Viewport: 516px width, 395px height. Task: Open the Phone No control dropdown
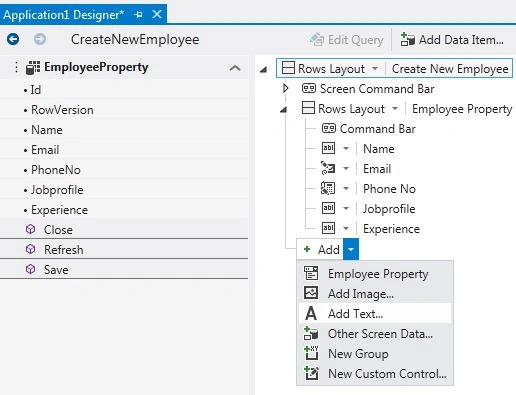[x=346, y=189]
